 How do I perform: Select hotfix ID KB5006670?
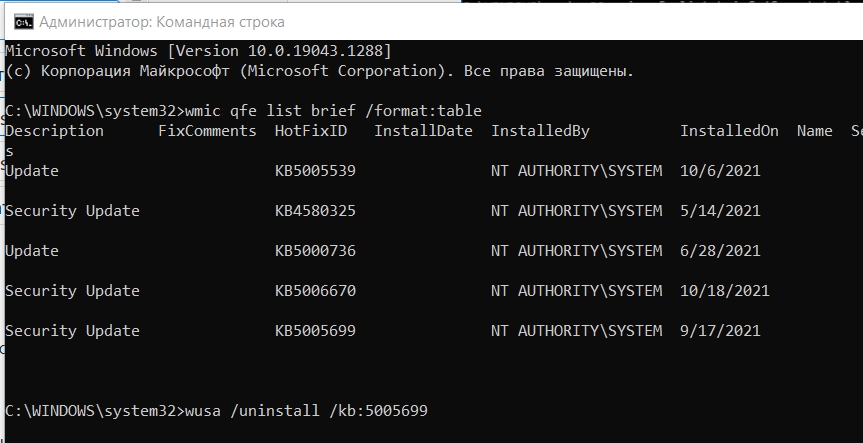[315, 291]
